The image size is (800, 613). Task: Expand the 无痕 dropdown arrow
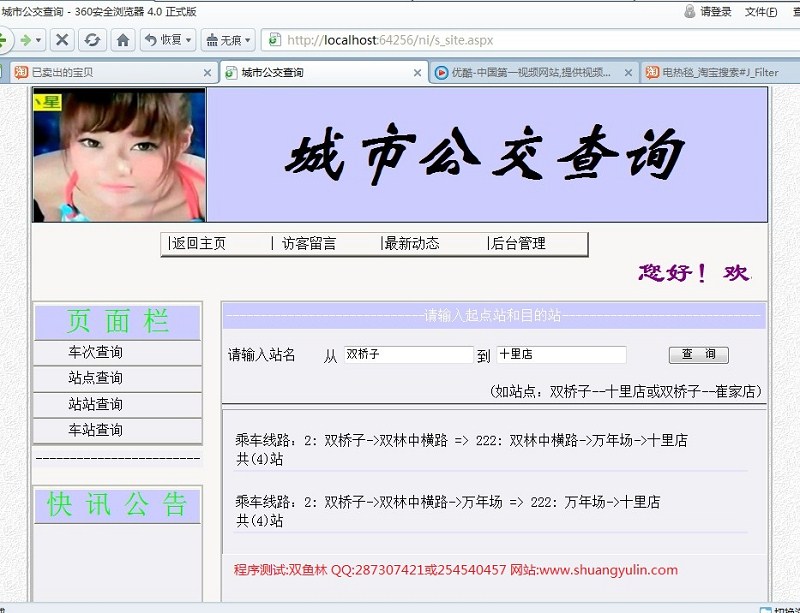tap(248, 40)
